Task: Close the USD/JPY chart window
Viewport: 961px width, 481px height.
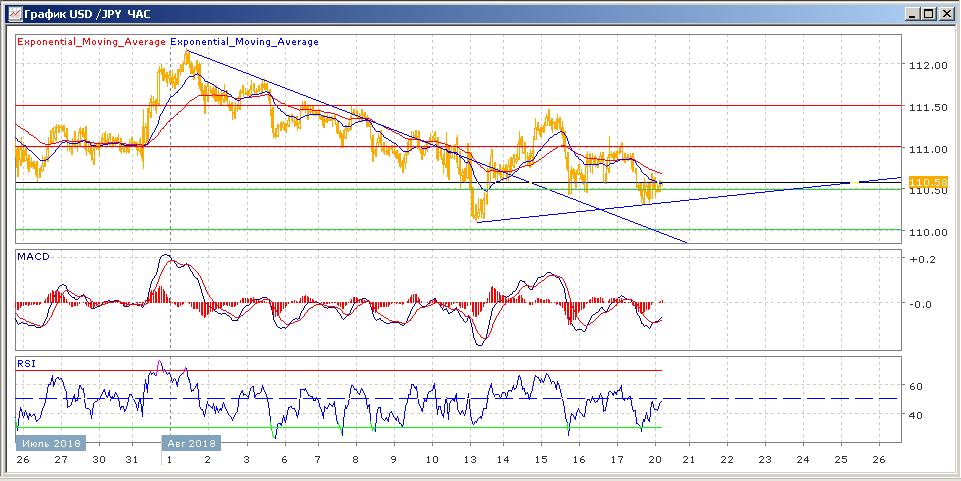Action: pos(946,13)
